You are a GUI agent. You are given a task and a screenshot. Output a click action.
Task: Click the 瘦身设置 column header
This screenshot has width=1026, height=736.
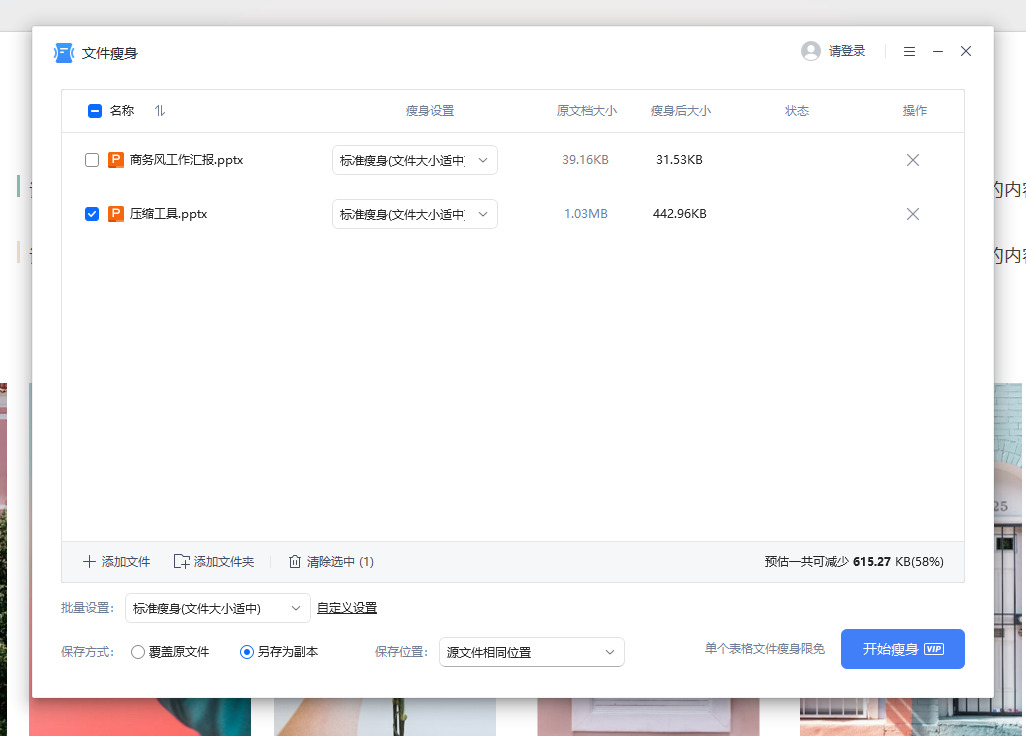coord(430,111)
